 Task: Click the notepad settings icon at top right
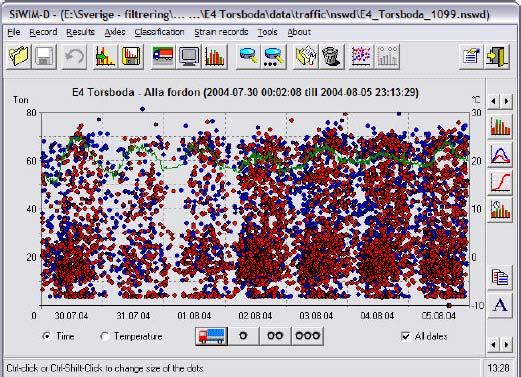(x=471, y=56)
